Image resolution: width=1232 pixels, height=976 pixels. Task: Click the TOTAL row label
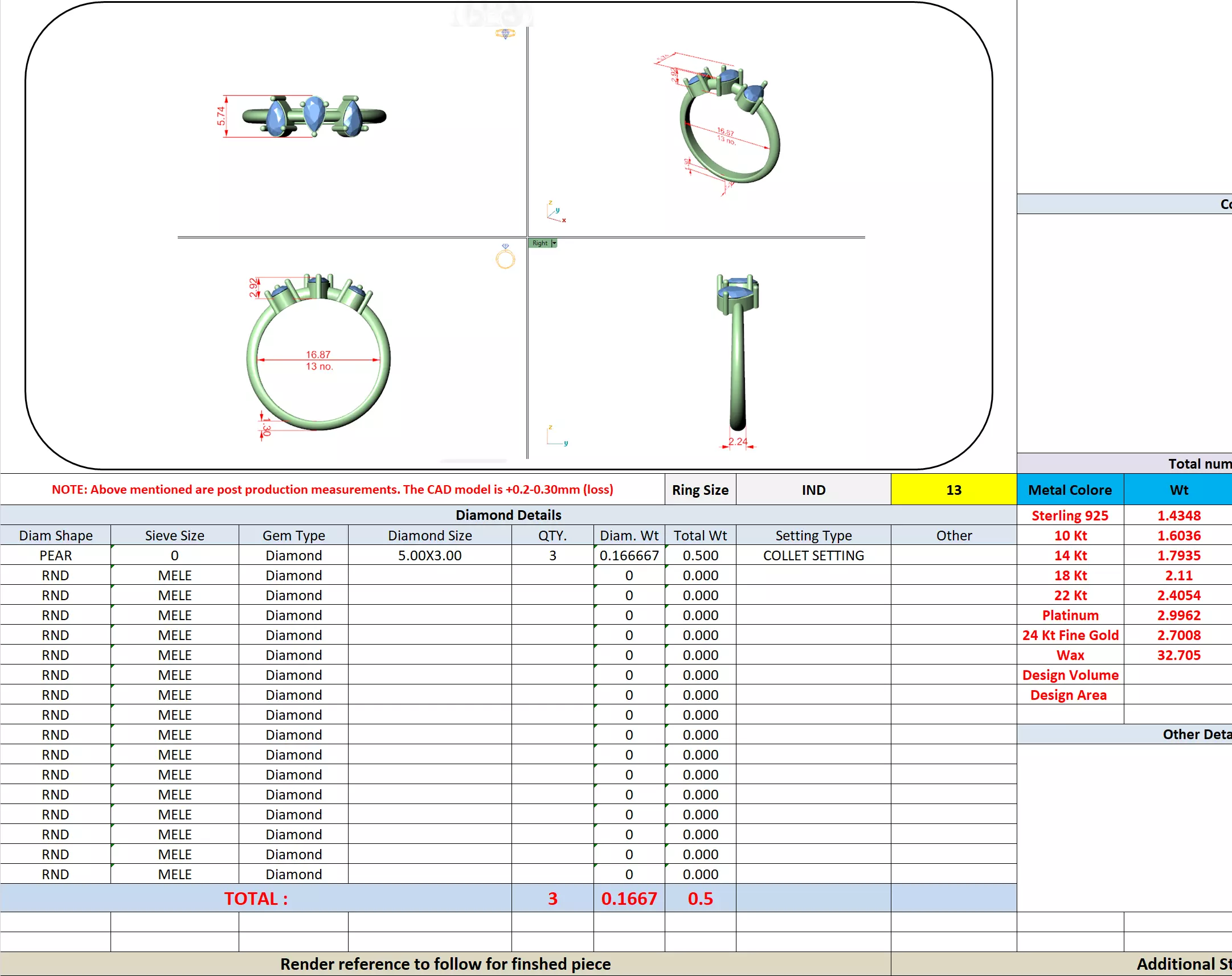click(255, 899)
